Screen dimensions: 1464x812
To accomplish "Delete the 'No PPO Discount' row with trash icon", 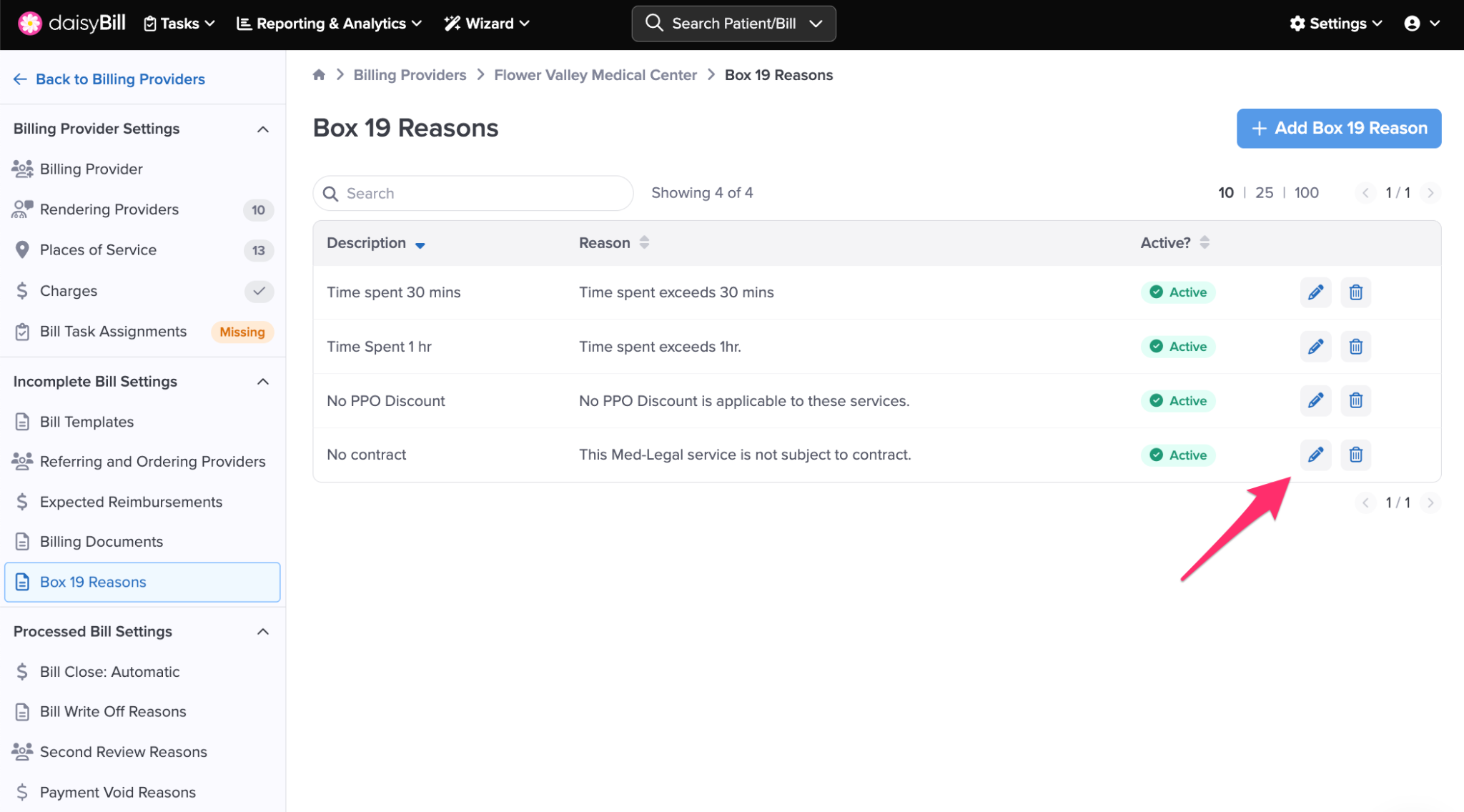I will [1355, 400].
